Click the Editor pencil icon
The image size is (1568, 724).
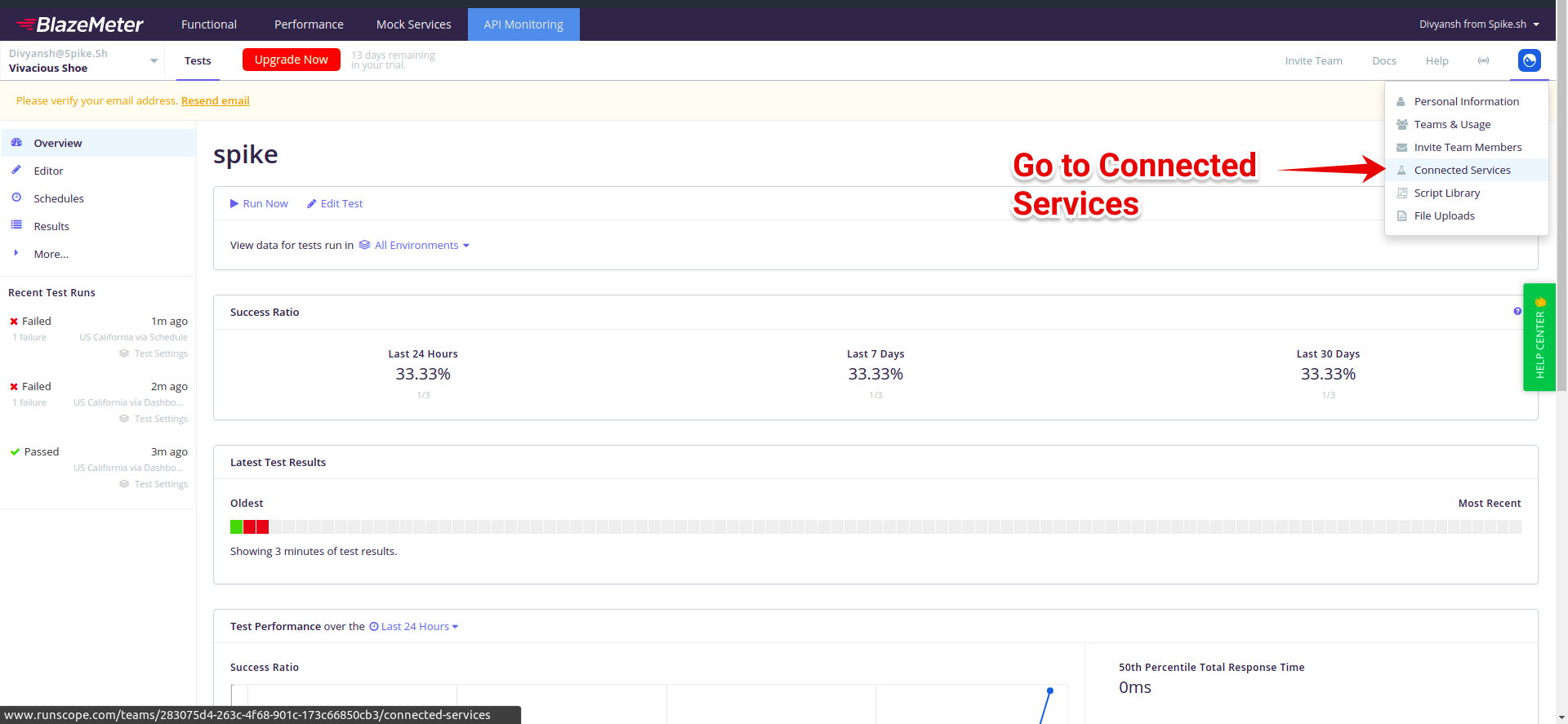tap(16, 170)
